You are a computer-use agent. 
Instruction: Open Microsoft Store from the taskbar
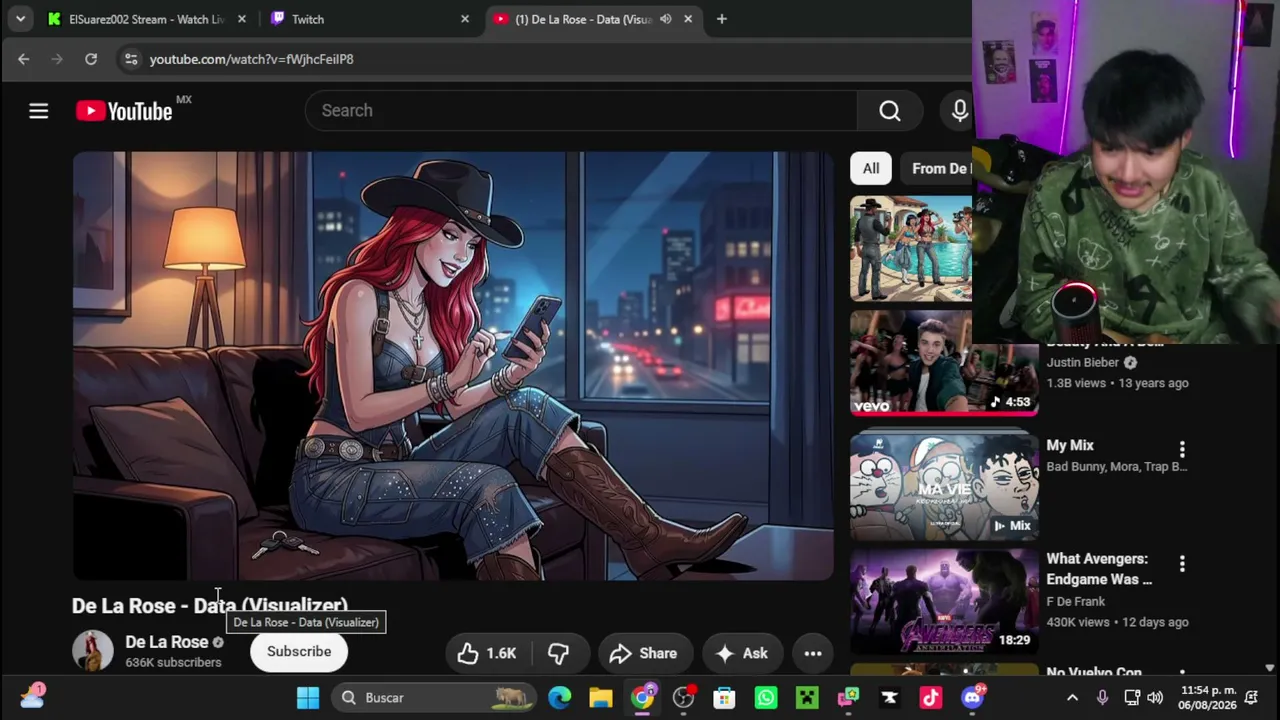[x=724, y=697]
